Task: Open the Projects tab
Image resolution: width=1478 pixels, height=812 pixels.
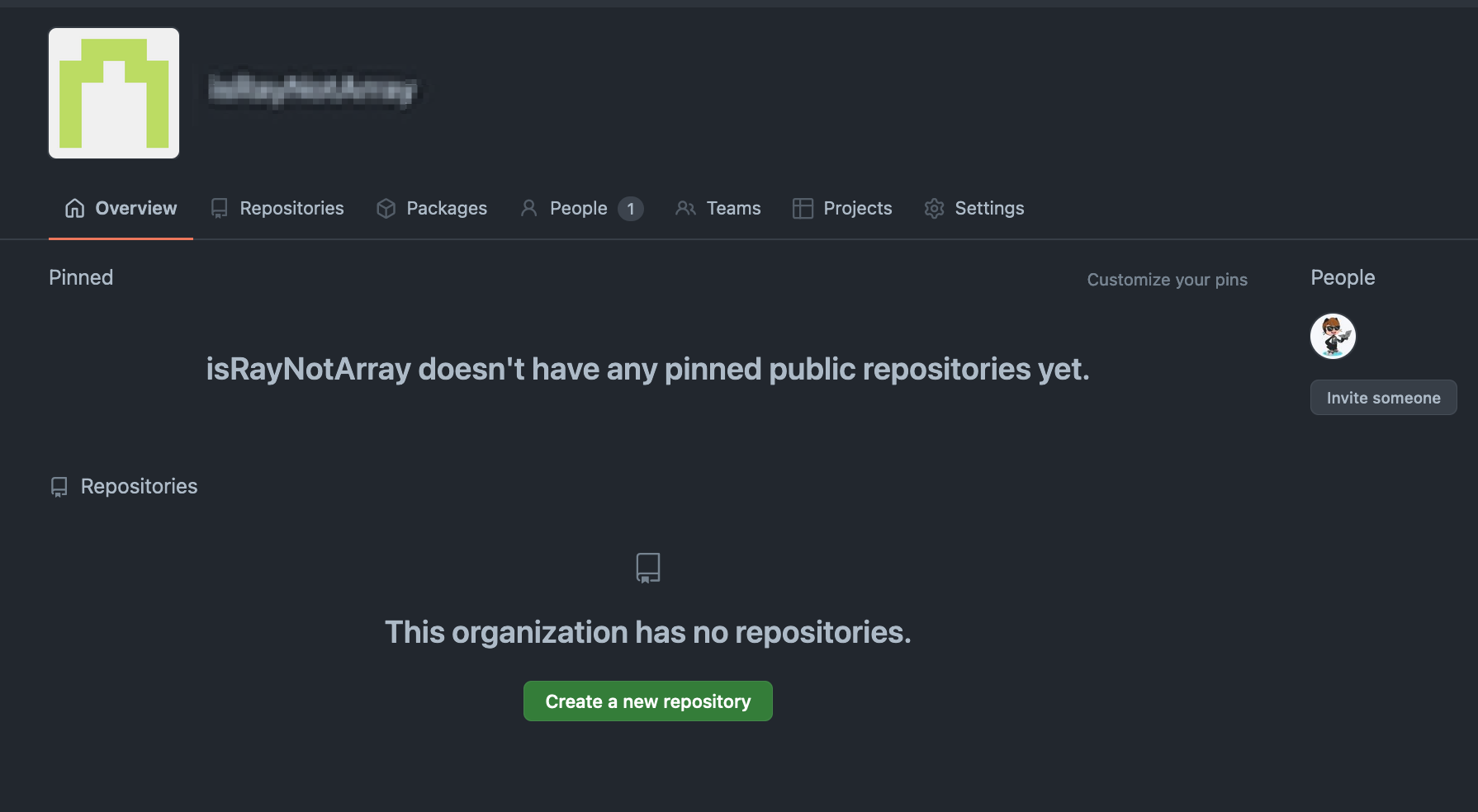Action: coord(857,209)
